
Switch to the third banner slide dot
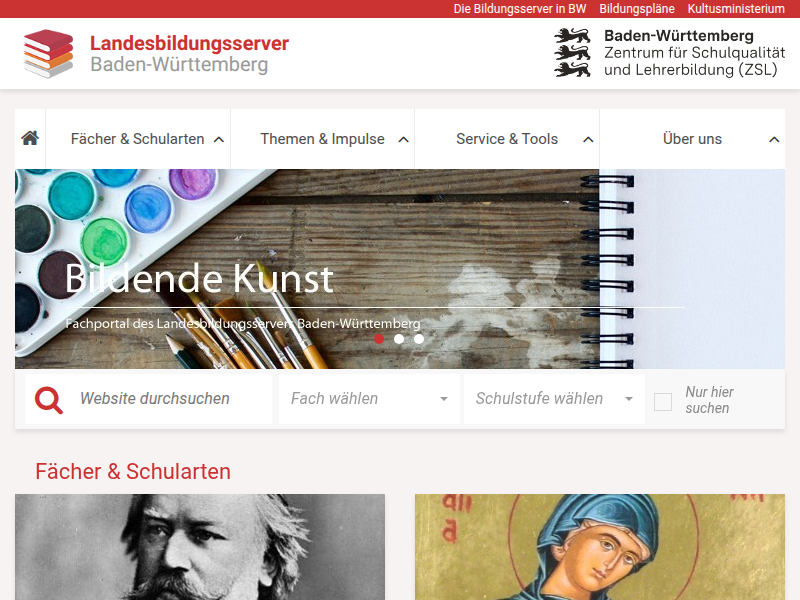(419, 339)
